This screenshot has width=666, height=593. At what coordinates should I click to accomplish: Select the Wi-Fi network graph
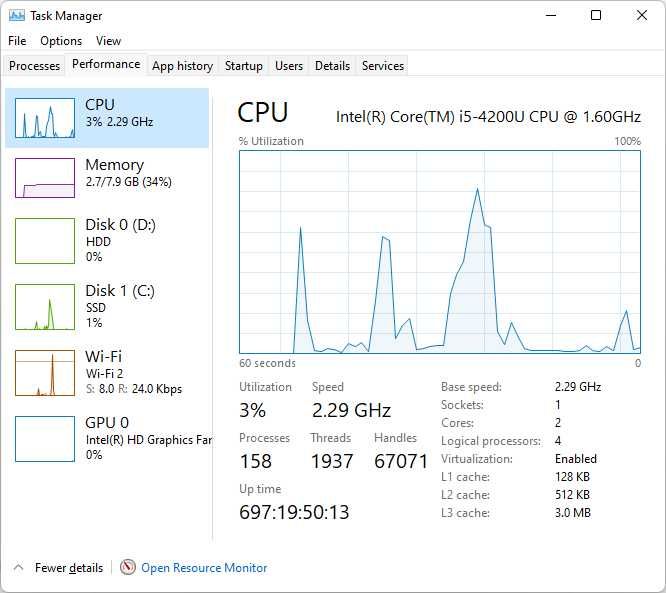click(45, 372)
